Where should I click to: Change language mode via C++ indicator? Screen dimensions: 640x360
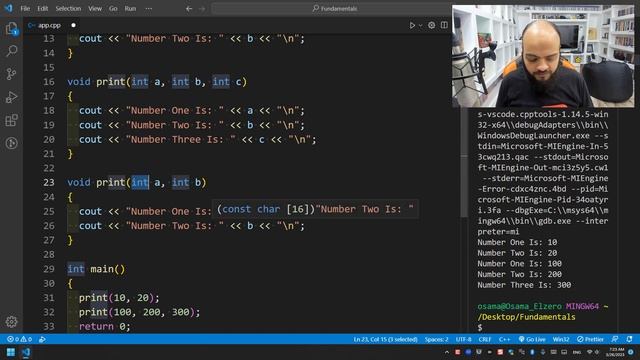click(504, 339)
